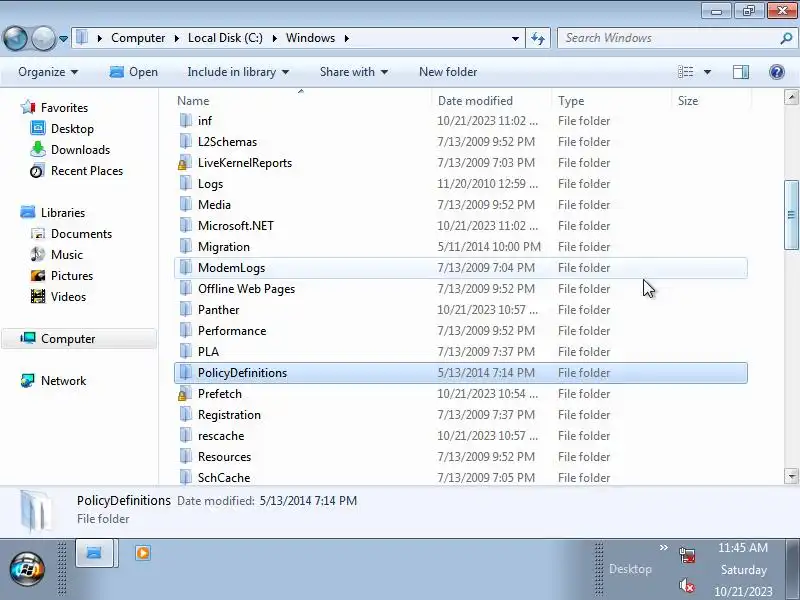Click the muted volume tray icon
Viewport: 800px width, 600px height.
click(x=687, y=585)
